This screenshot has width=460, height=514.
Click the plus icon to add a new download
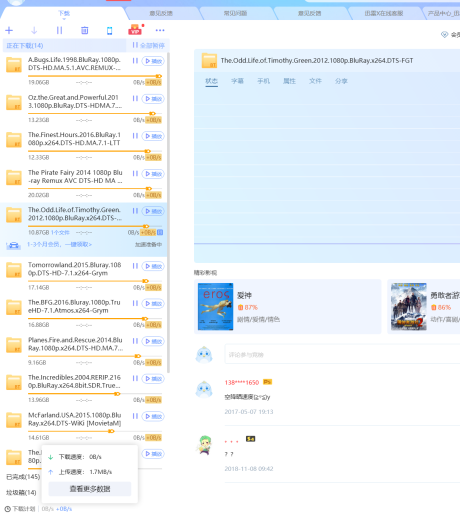9,31
